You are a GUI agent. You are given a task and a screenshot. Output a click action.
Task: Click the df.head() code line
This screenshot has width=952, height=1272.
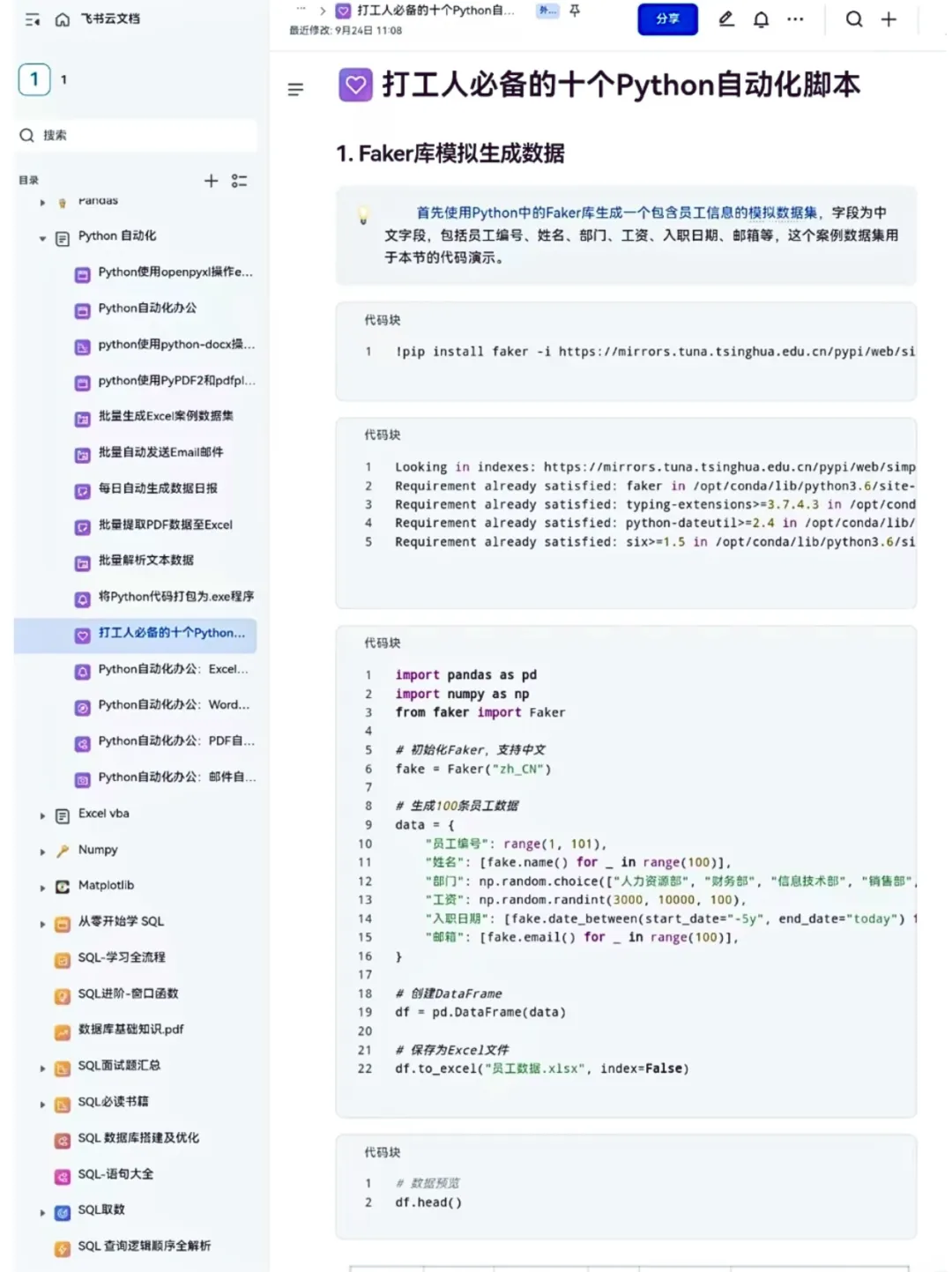pos(428,1202)
